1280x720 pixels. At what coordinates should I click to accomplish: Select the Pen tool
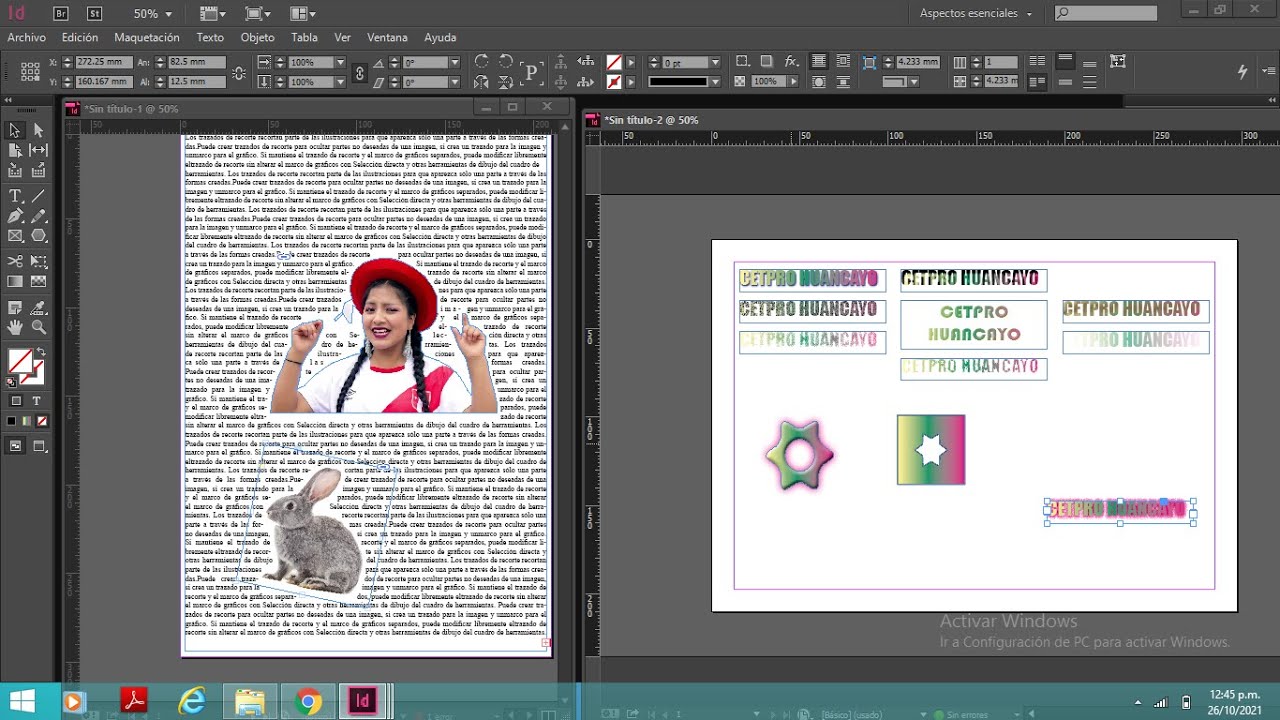[x=15, y=216]
